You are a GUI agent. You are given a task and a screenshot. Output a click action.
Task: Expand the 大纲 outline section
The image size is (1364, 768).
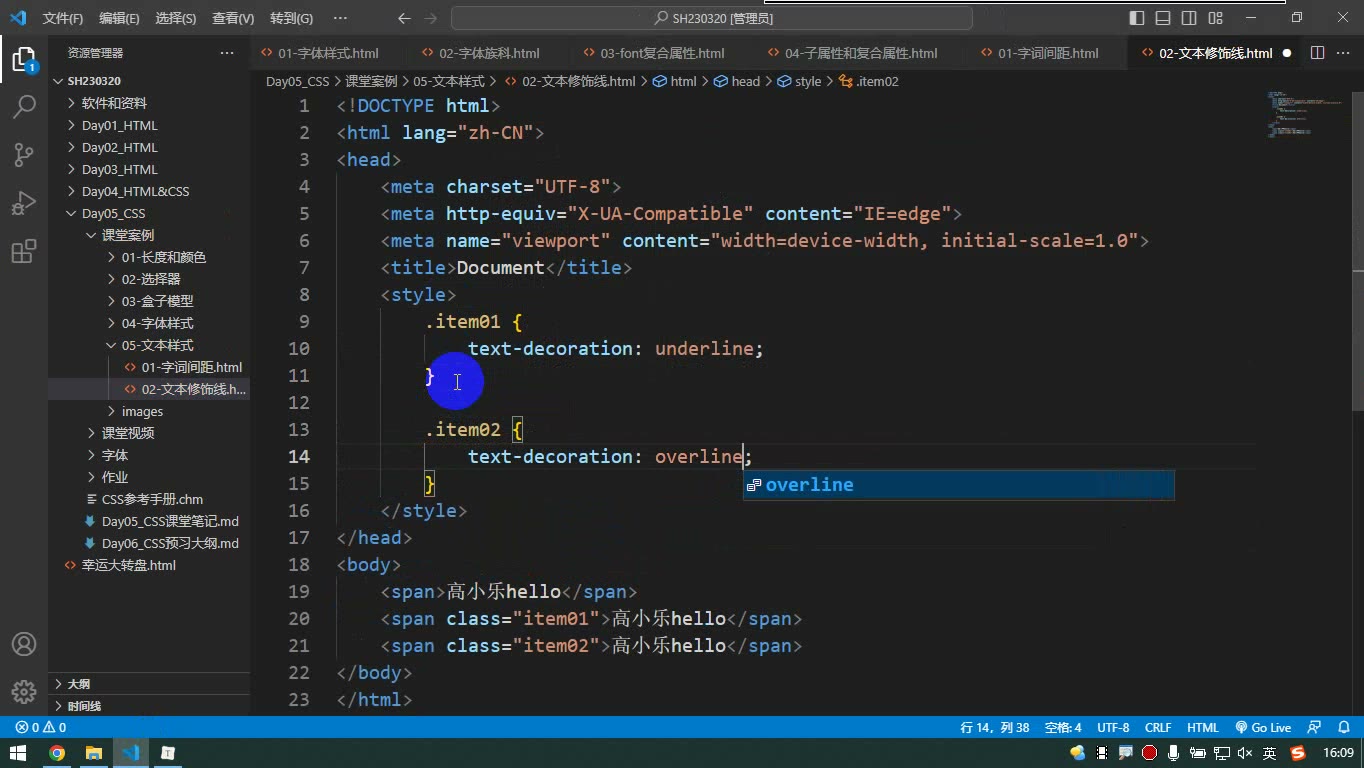point(149,684)
